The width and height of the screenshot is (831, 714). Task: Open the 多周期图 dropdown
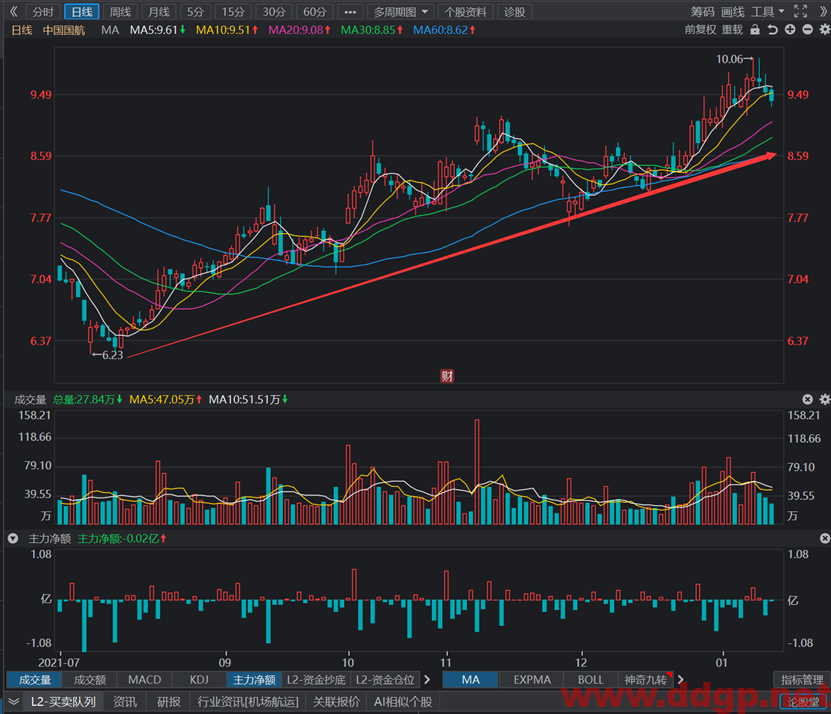point(400,12)
